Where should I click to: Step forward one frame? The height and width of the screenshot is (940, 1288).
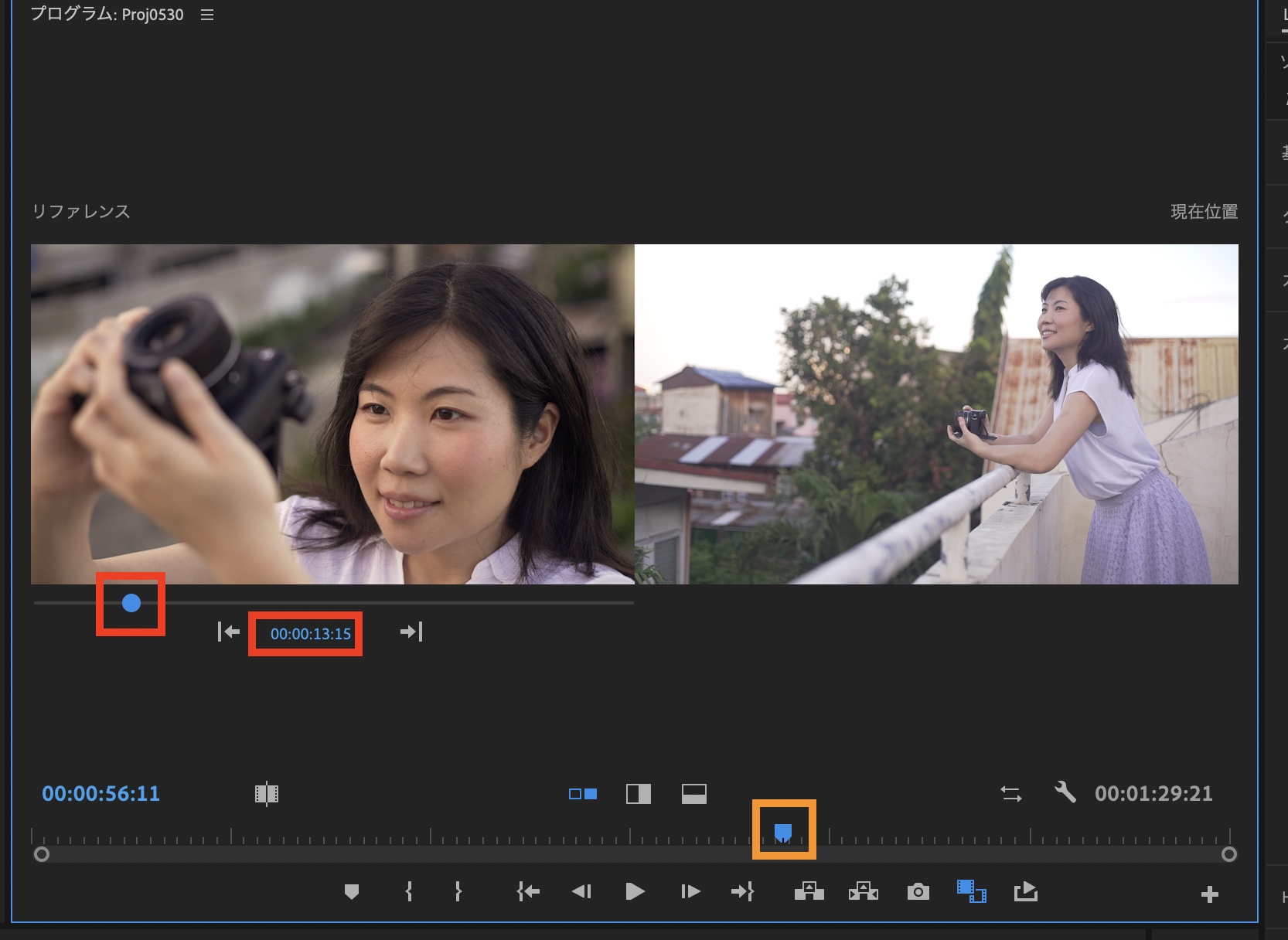(690, 892)
